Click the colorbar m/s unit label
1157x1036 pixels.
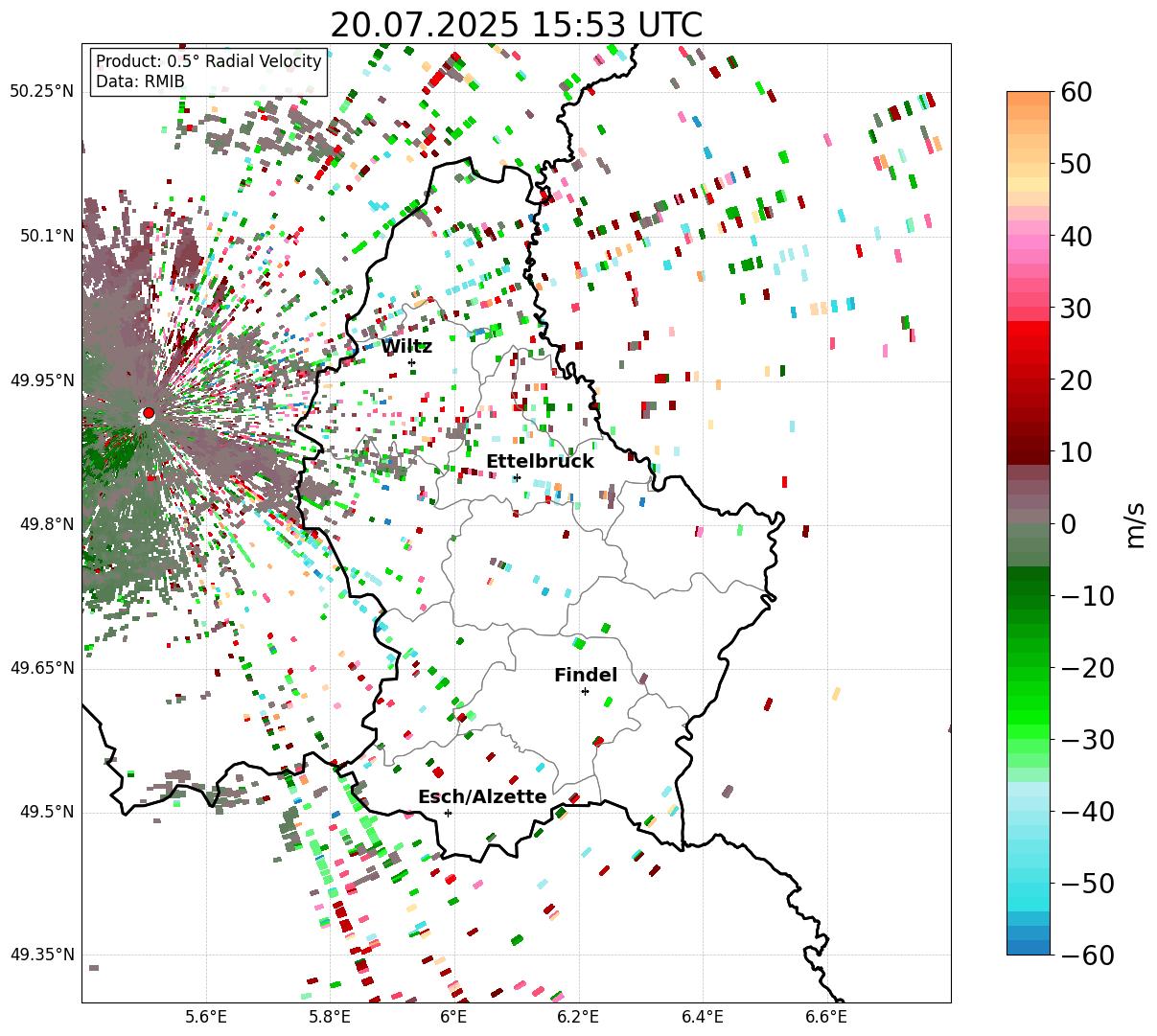point(1135,523)
